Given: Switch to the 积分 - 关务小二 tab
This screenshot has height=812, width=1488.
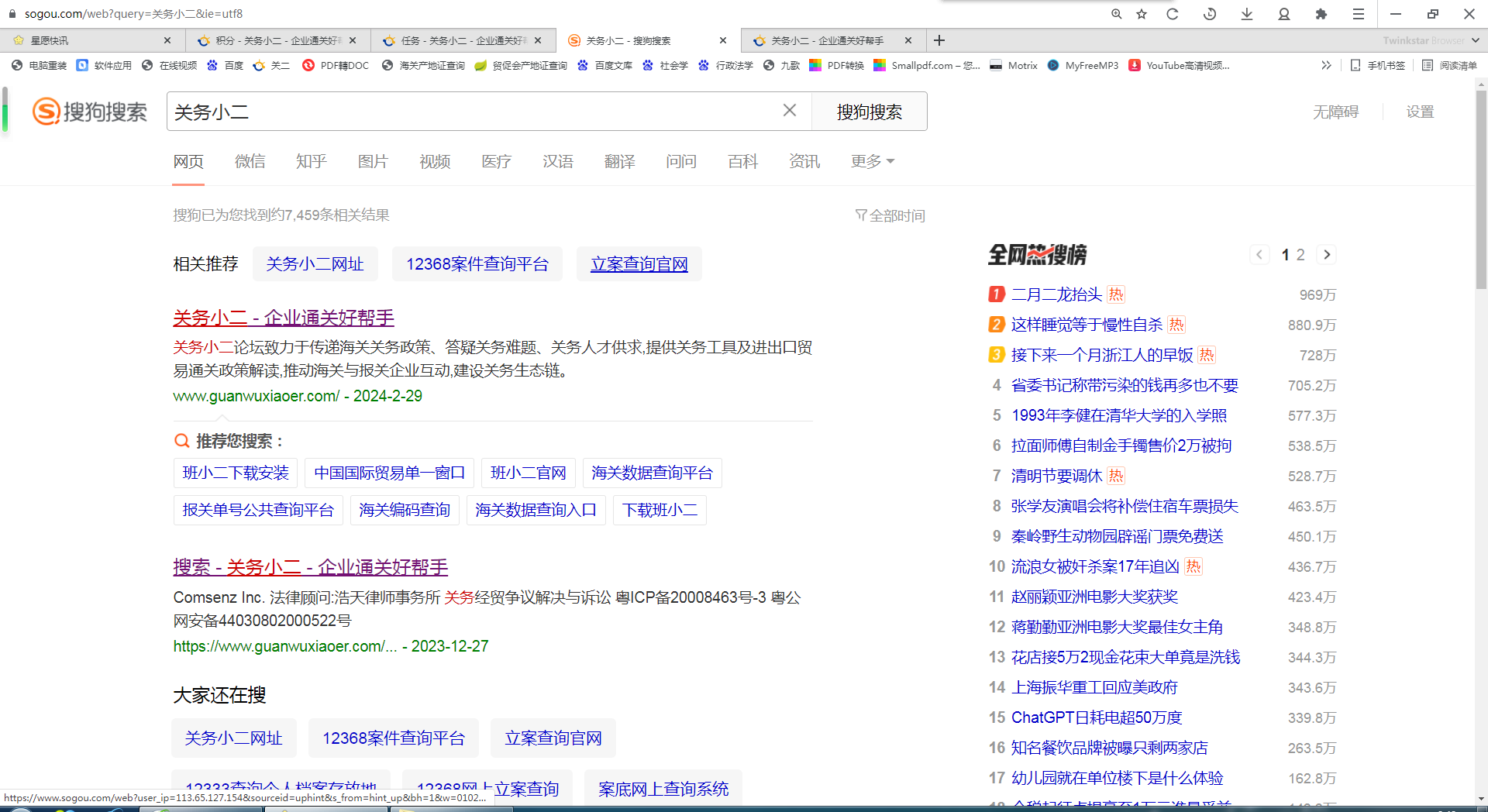Looking at the screenshot, I should pyautogui.click(x=278, y=40).
